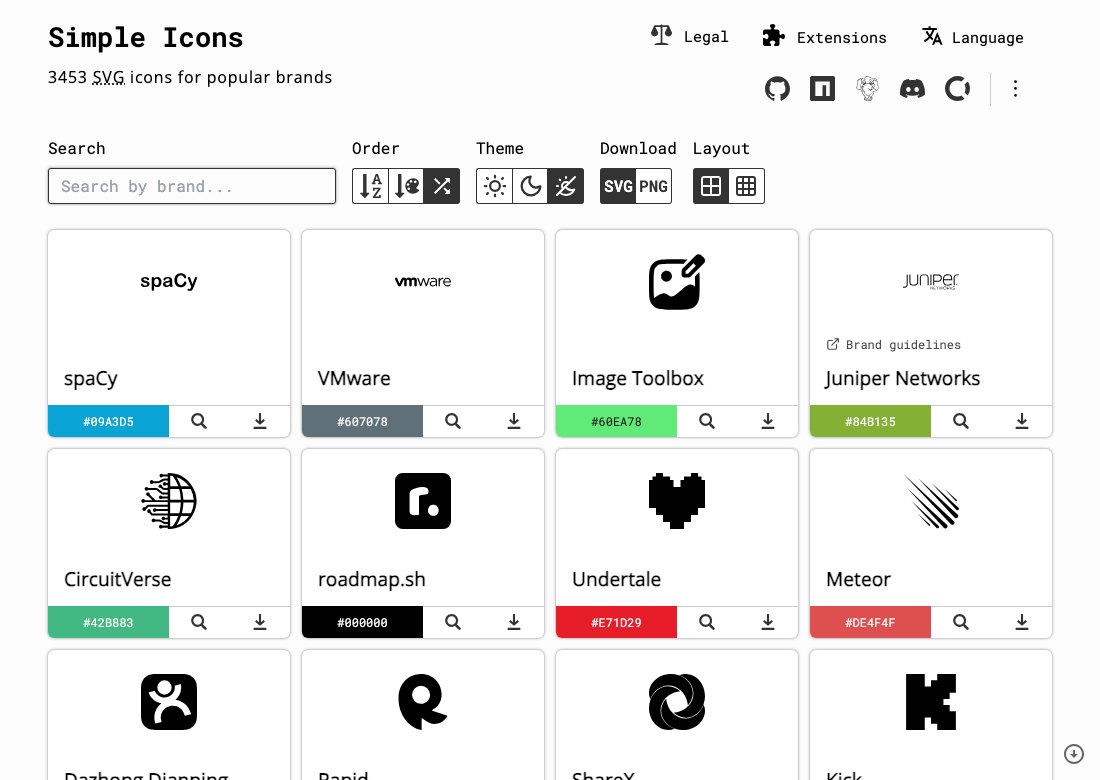Viewport: 1100px width, 780px height.
Task: Switch to light theme
Action: (x=495, y=186)
